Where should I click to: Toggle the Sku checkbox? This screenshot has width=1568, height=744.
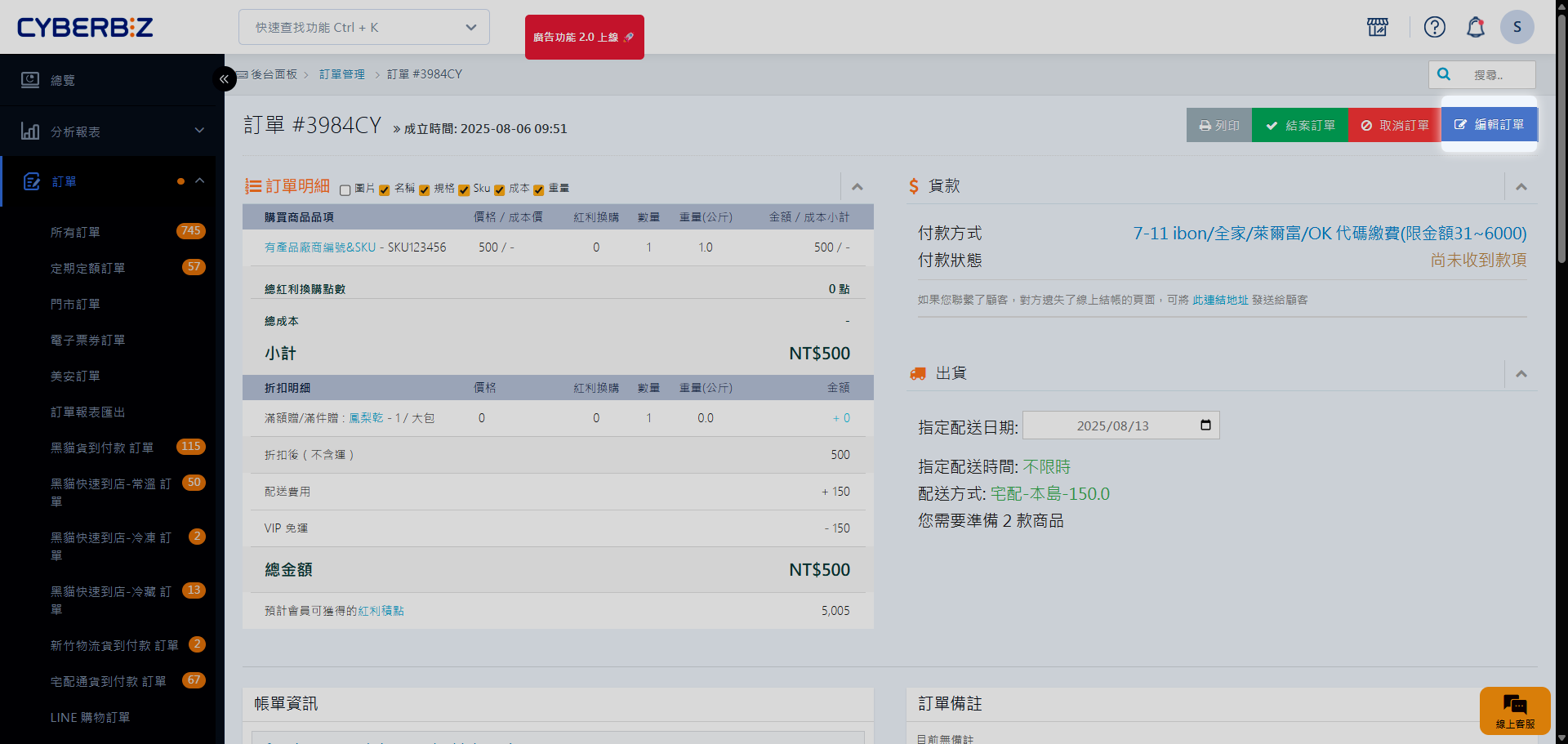[x=464, y=189]
